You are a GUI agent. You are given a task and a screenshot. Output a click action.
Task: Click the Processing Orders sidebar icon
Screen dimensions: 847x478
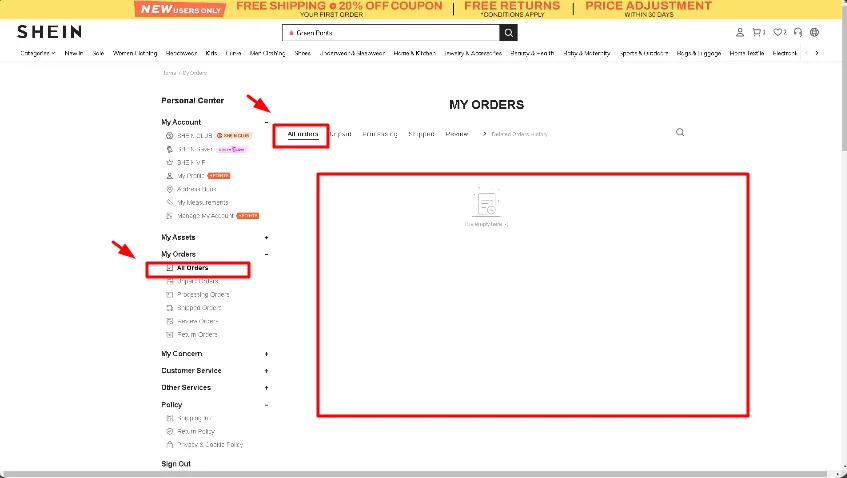169,295
